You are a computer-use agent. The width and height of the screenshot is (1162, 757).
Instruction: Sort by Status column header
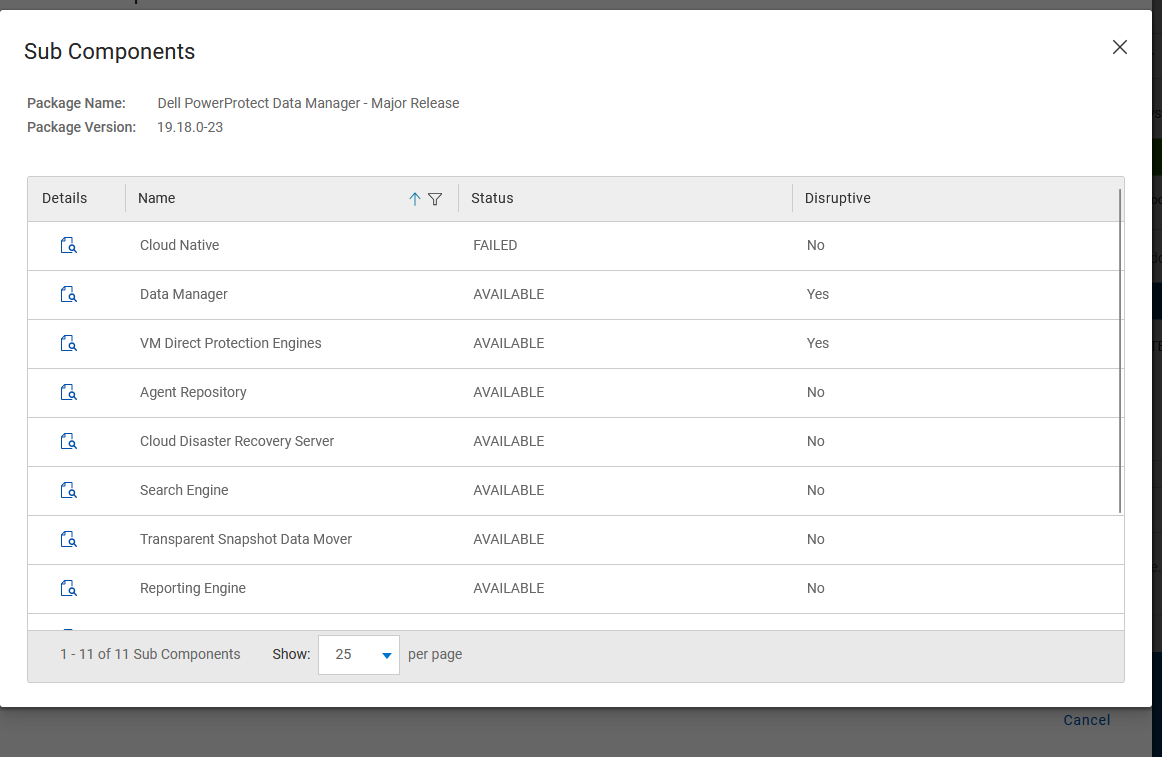tap(492, 199)
